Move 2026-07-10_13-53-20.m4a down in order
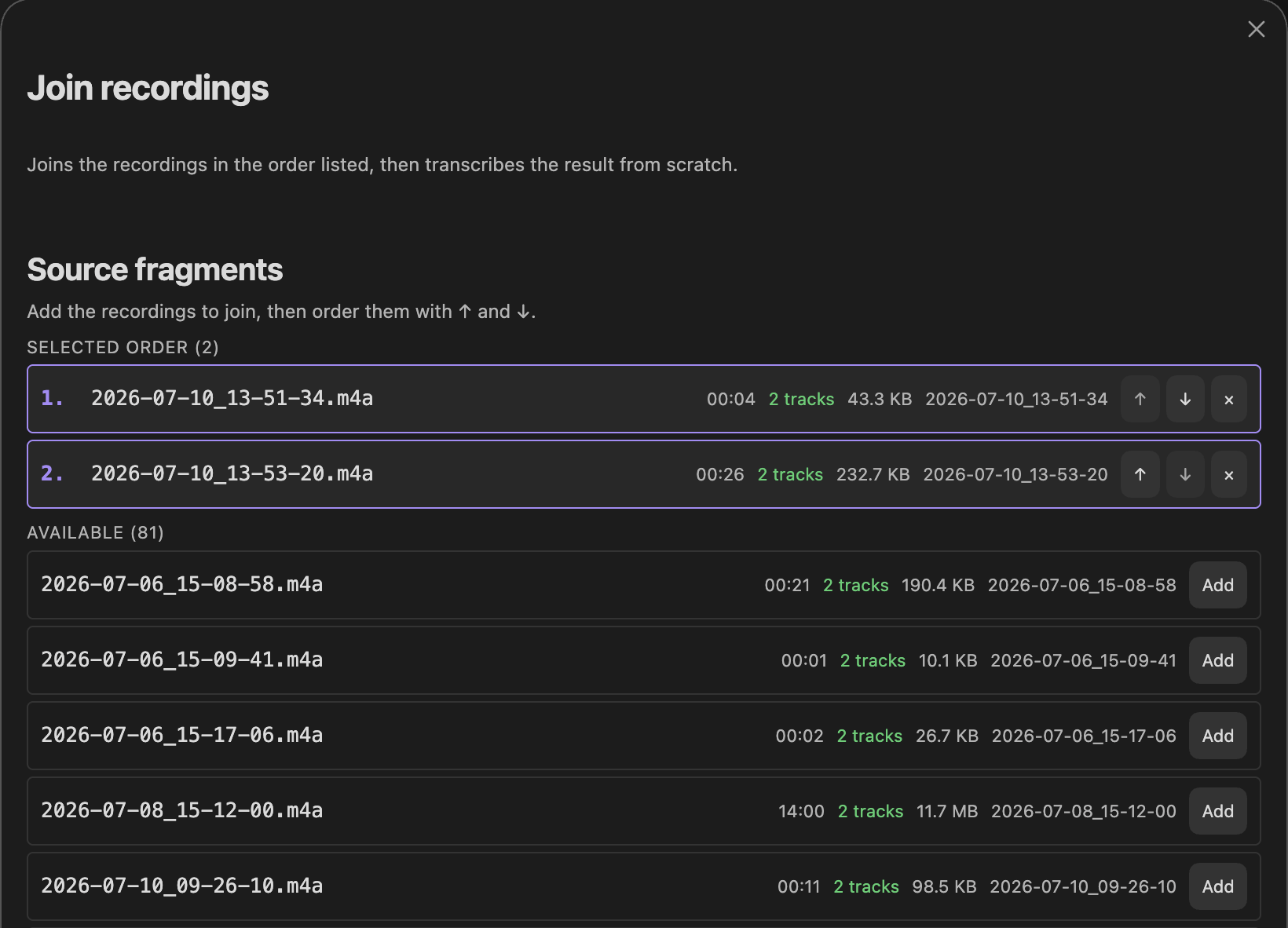This screenshot has height=928, width=1288. 1185,474
